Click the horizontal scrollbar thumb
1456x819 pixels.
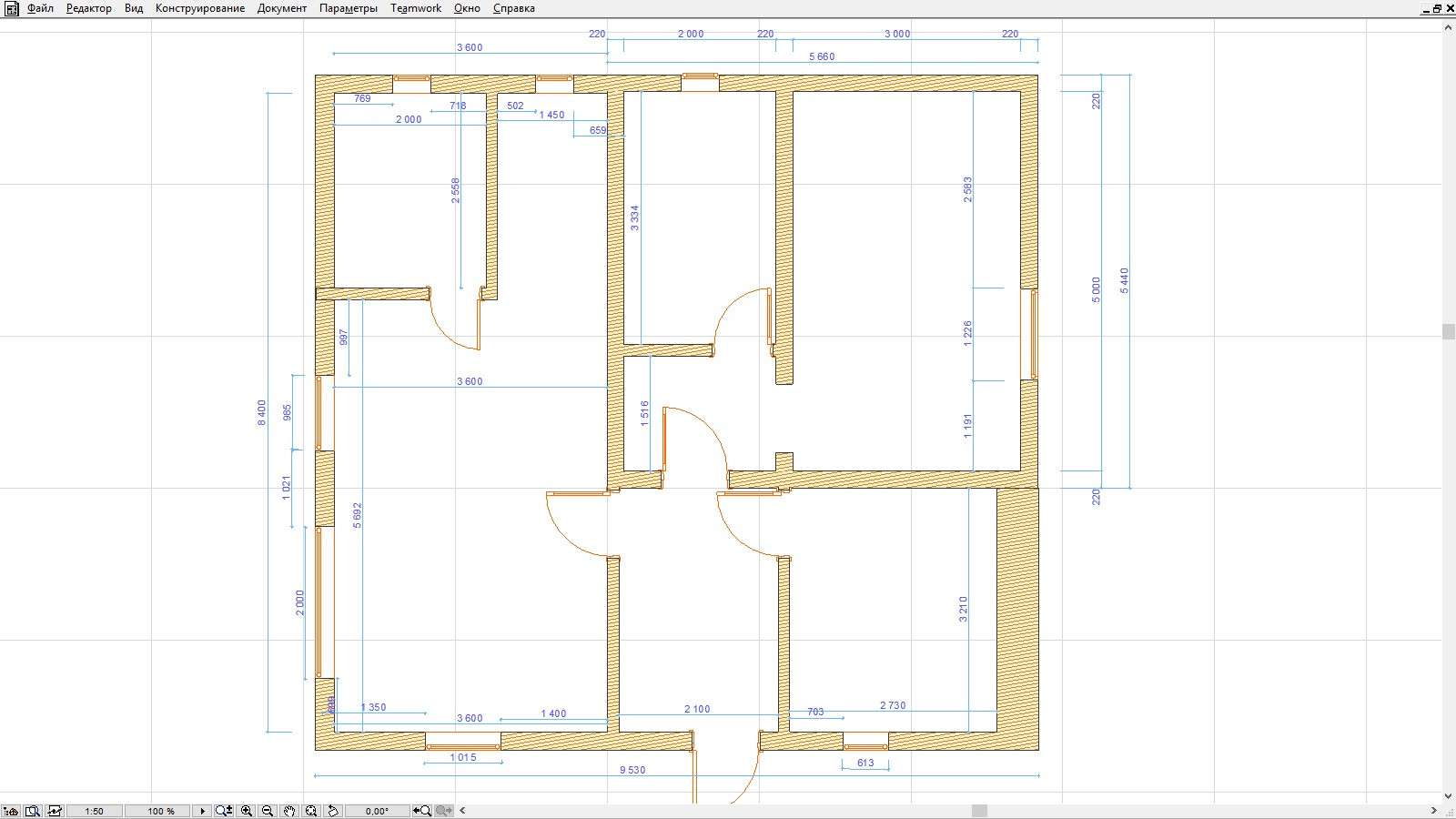[x=979, y=811]
